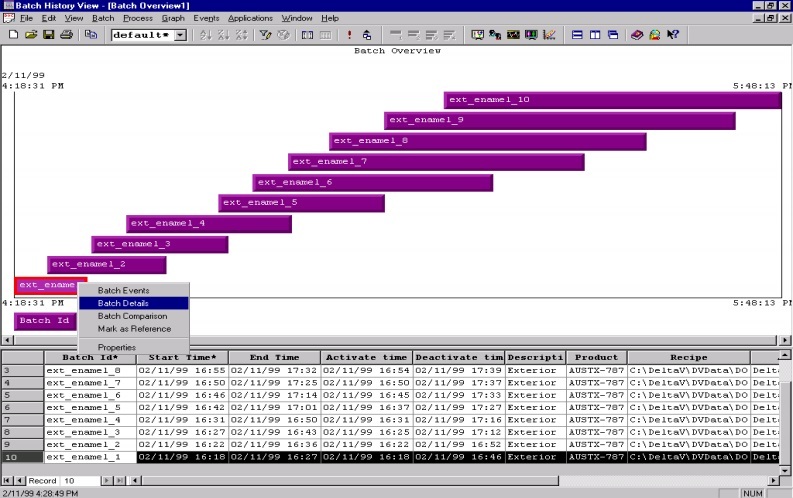Click the ext_enamel_5 batch bar
This screenshot has height=498, width=793.
(301, 203)
